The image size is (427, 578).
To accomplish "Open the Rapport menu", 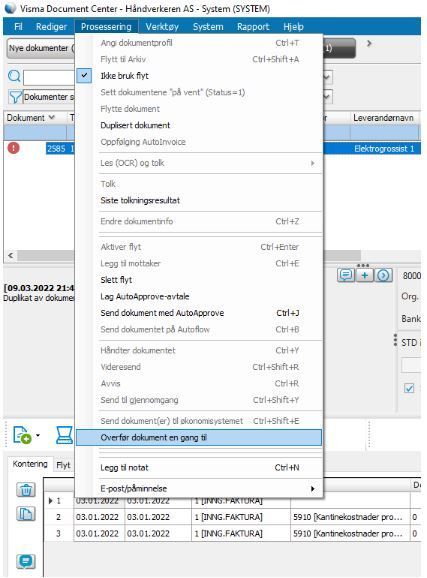I will pos(253,27).
